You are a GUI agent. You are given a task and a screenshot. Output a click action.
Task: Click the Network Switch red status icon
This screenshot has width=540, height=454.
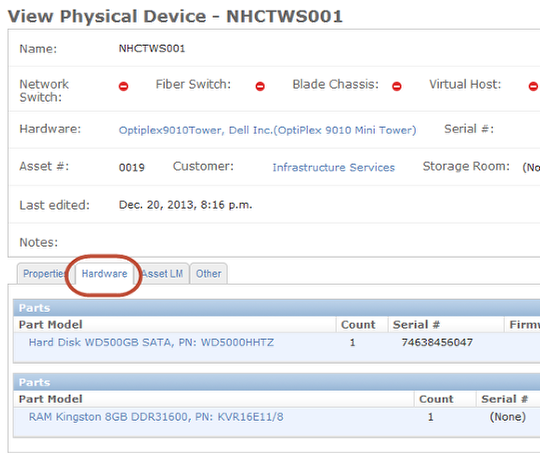coord(123,86)
